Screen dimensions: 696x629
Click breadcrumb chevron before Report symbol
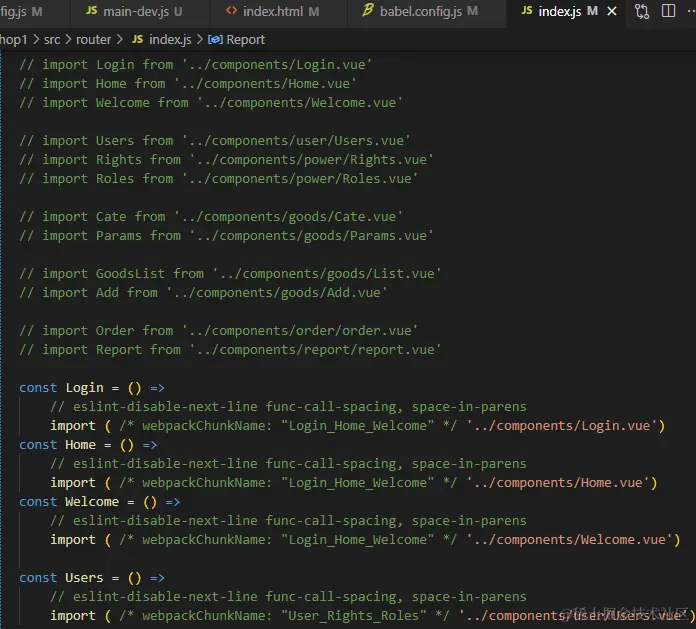coord(200,40)
